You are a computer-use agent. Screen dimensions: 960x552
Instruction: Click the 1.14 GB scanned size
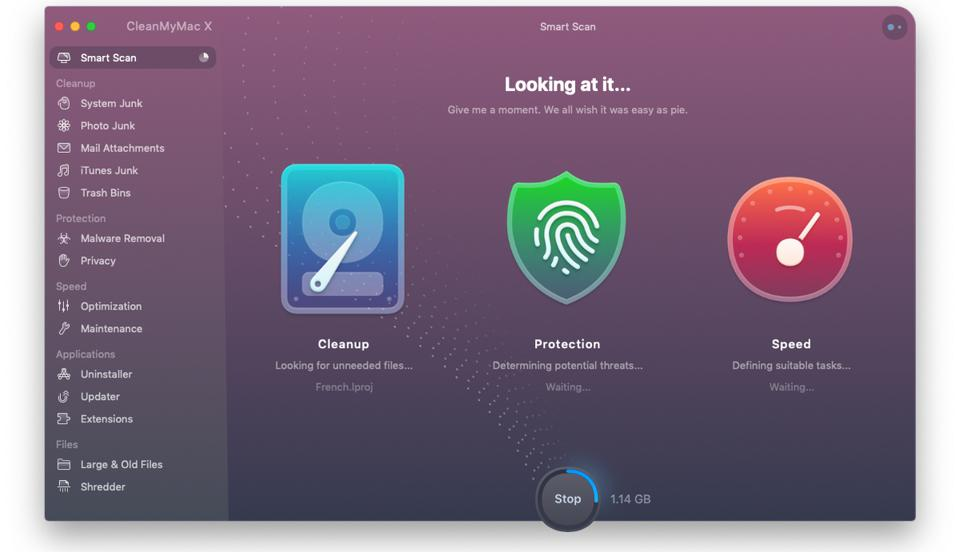[630, 499]
